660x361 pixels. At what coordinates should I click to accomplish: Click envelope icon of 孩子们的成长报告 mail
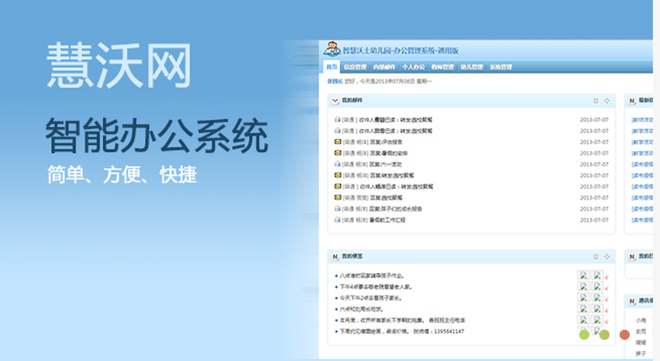click(x=337, y=209)
